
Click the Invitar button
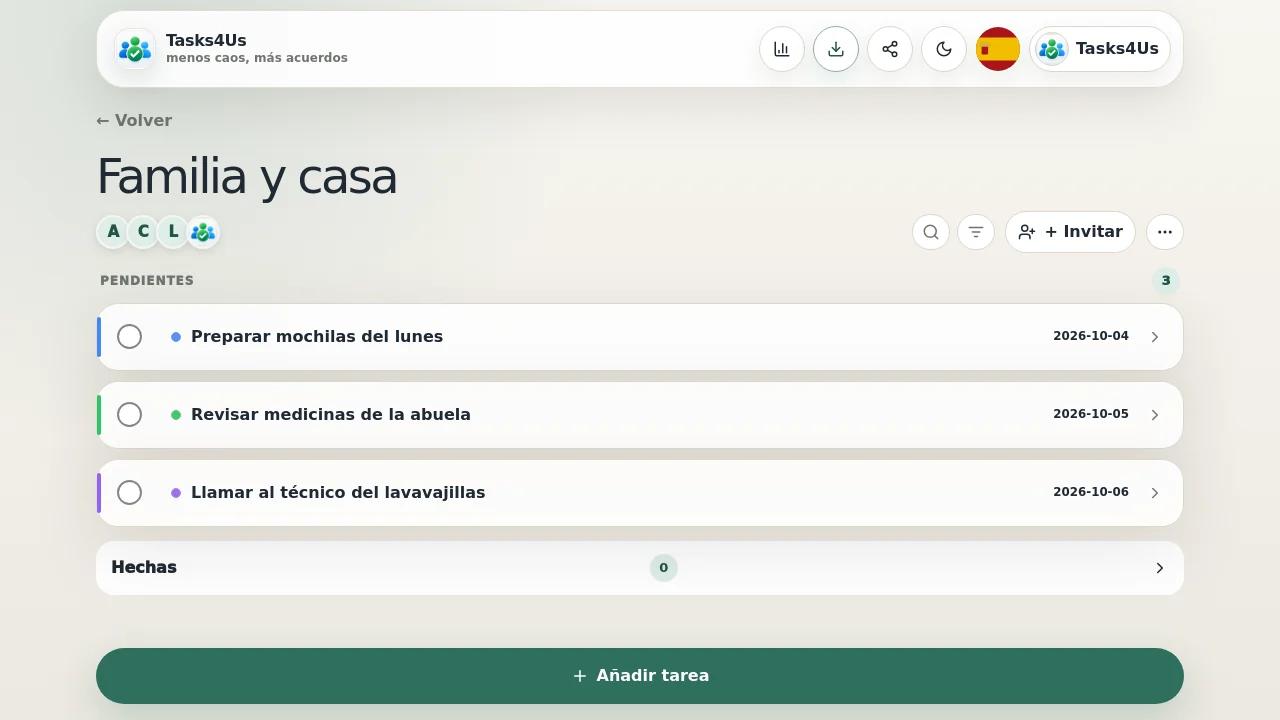1070,232
